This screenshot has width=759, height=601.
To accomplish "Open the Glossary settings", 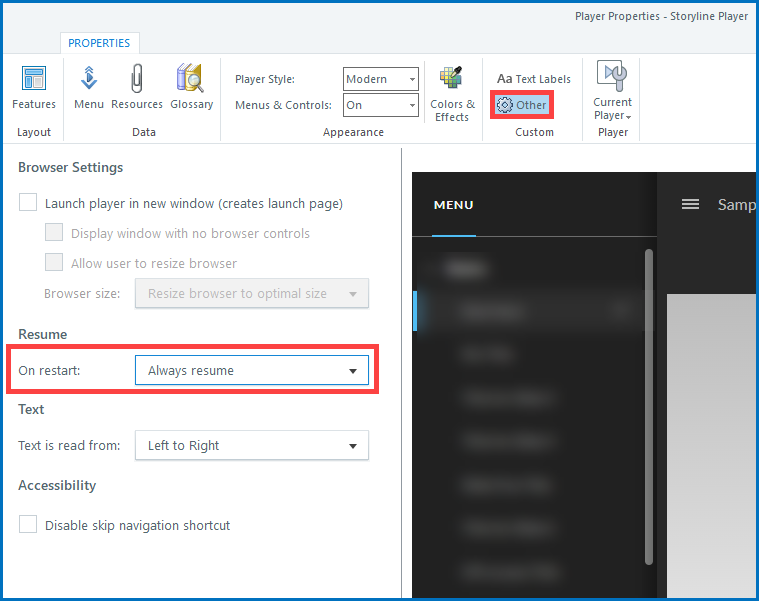I will (x=192, y=87).
